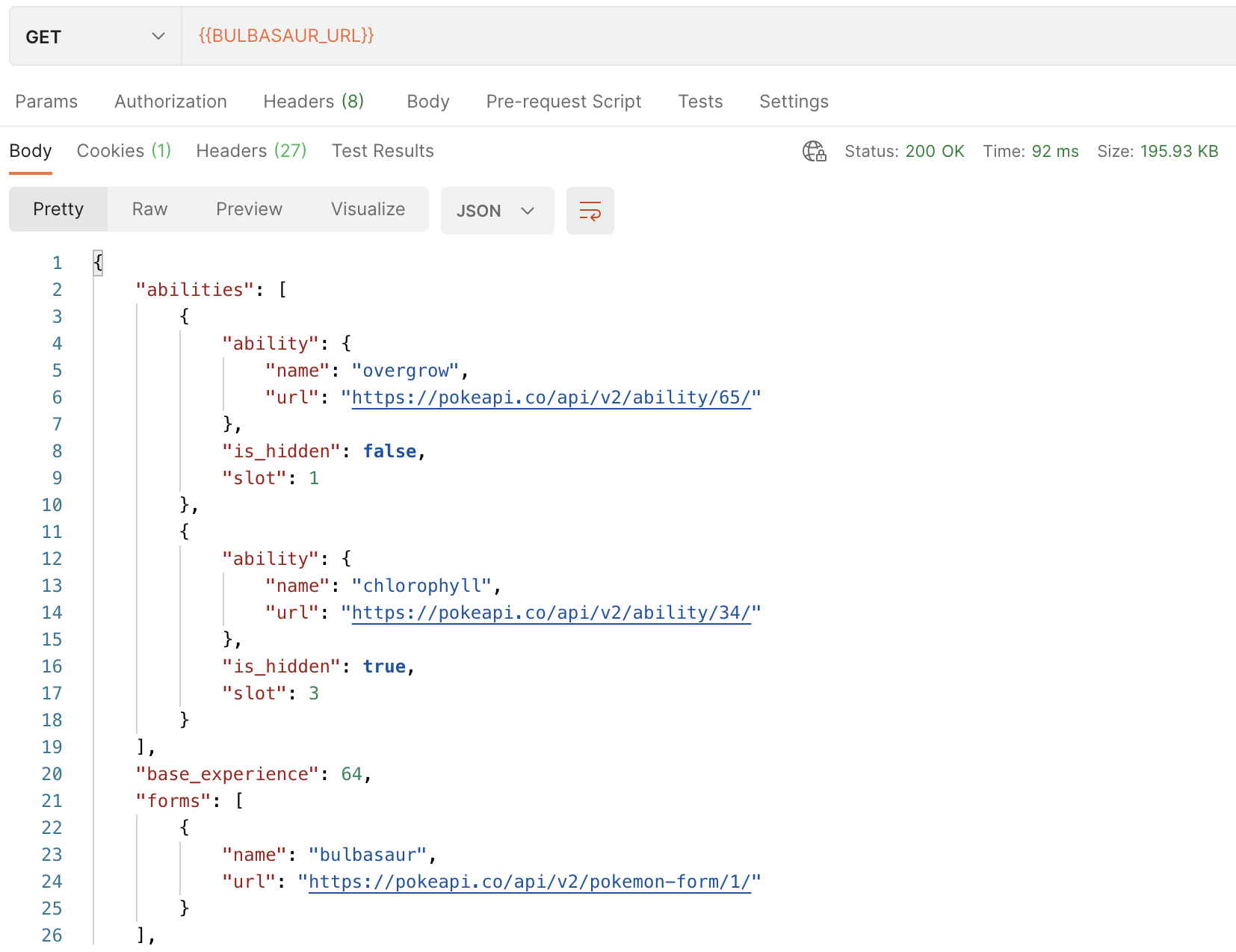Switch response view to Preview

click(249, 209)
